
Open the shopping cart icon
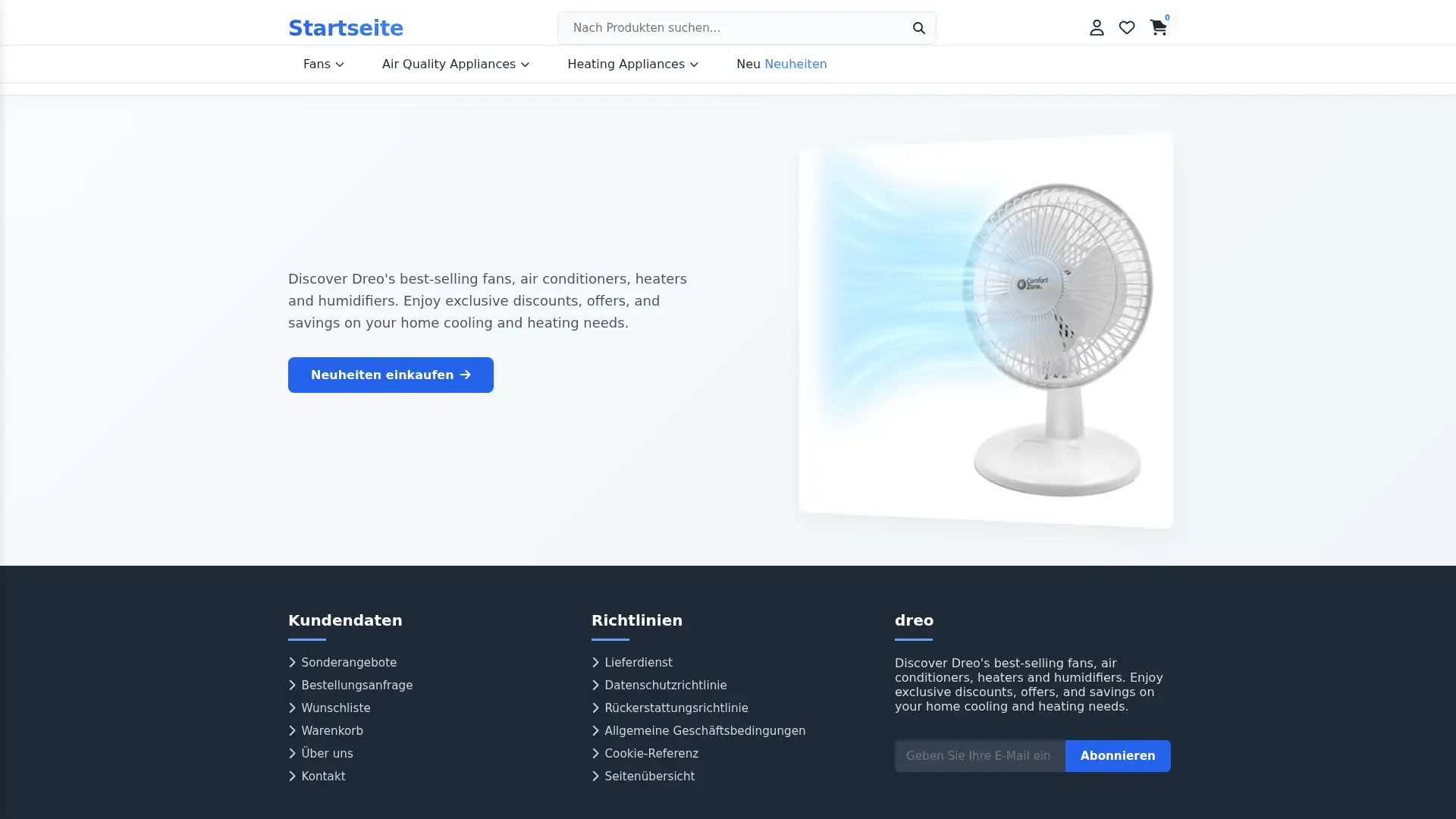[x=1158, y=27]
